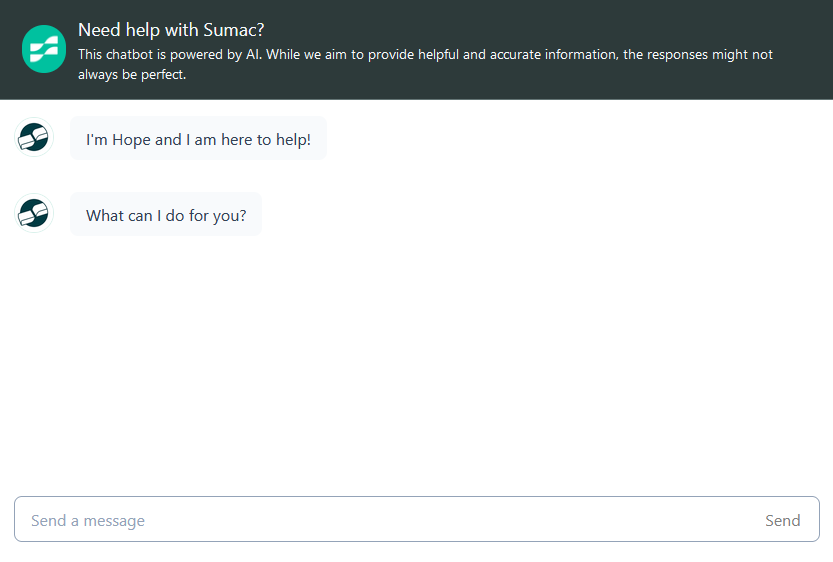Focus the "Send a message" input field
The image size is (833, 562).
(x=390, y=520)
